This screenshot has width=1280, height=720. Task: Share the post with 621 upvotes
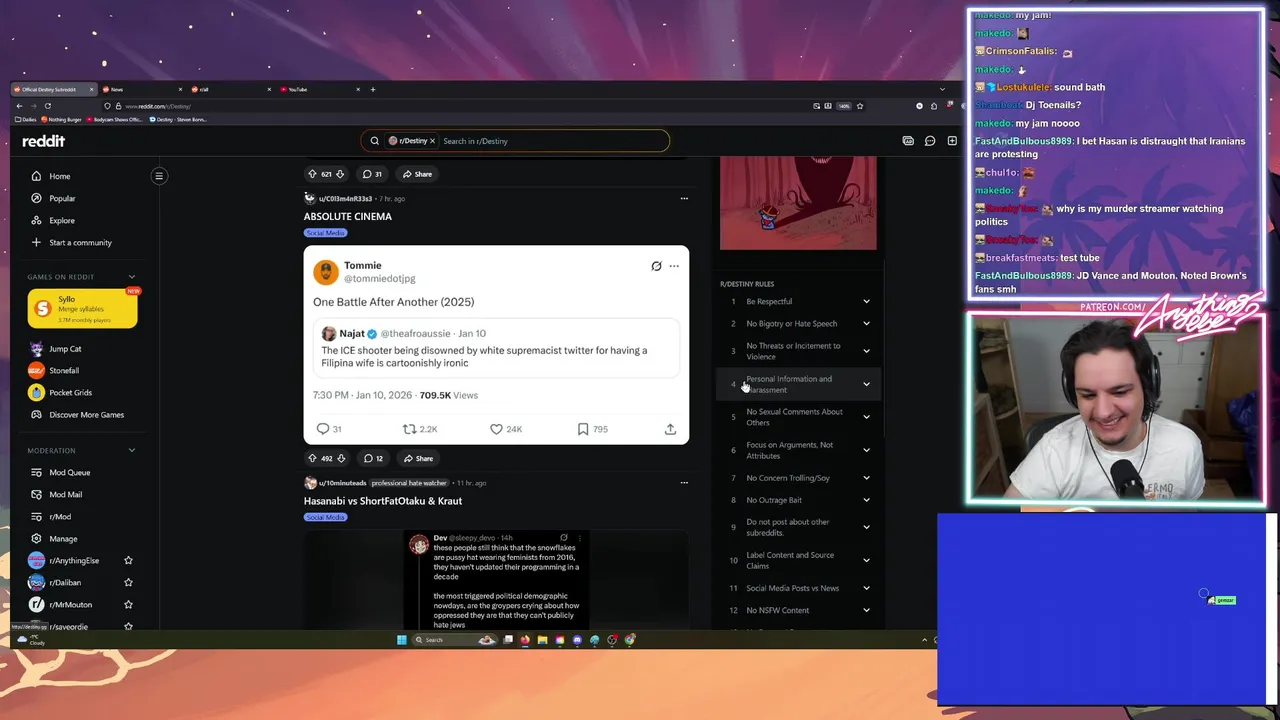[x=417, y=174]
